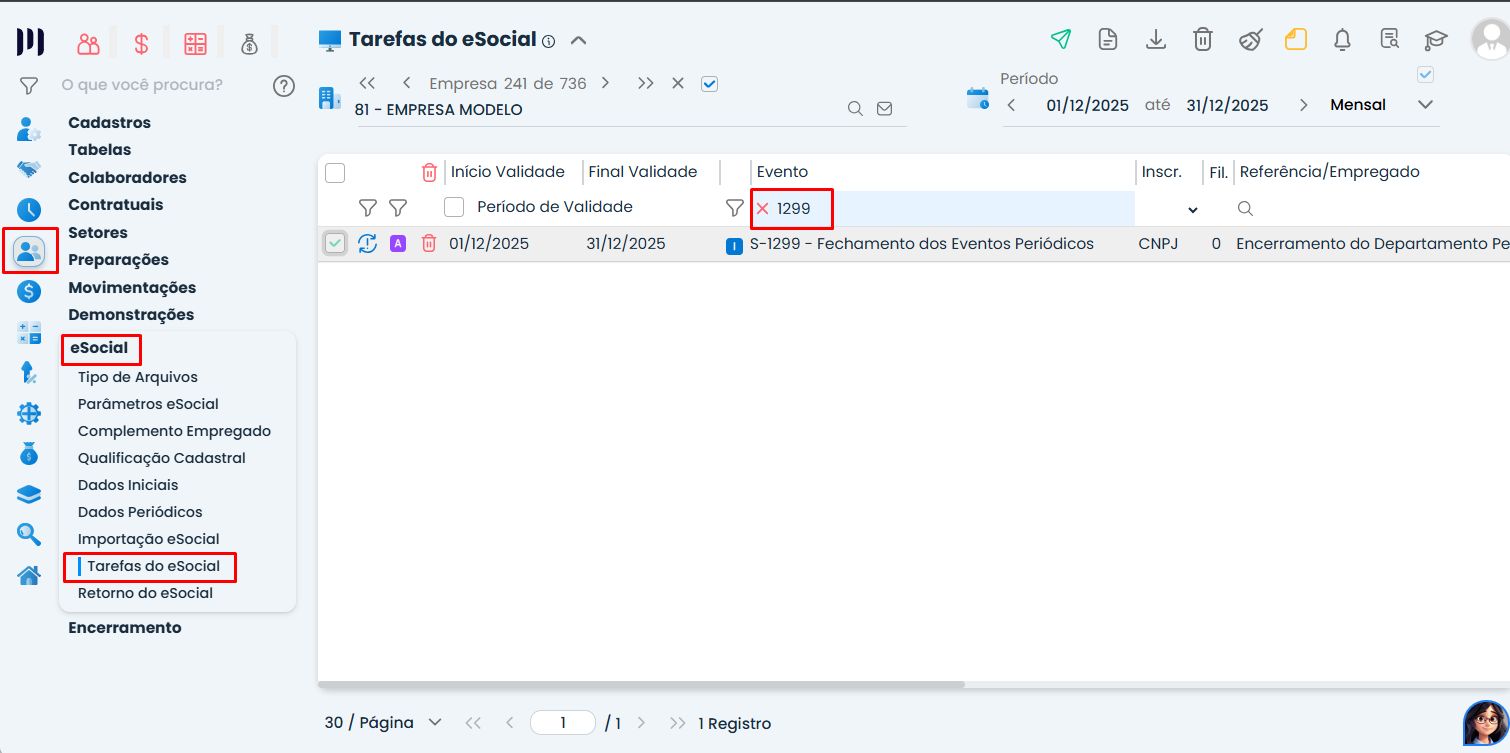Click the gray trash icon in the top toolbar
This screenshot has height=753, width=1510.
1203,39
